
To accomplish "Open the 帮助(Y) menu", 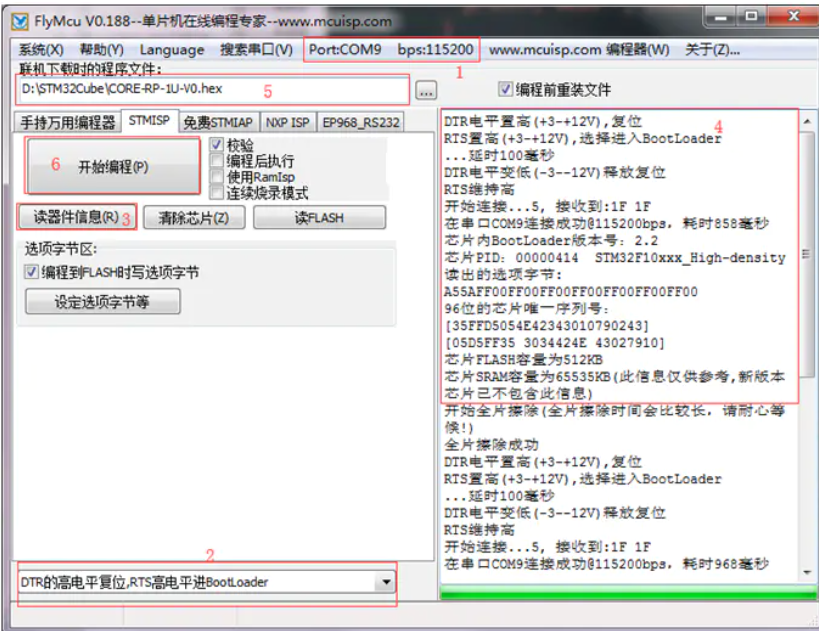I will tap(101, 50).
